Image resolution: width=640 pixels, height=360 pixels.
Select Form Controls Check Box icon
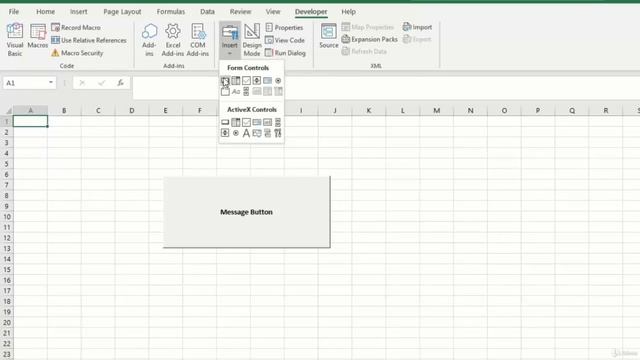click(x=246, y=81)
